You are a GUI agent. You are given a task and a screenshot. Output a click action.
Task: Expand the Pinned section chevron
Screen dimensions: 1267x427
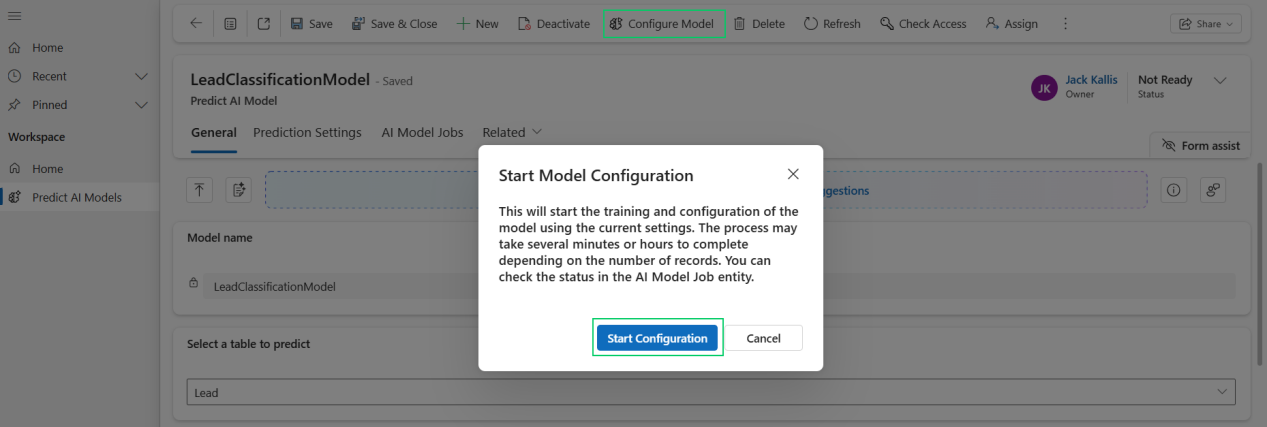(x=141, y=105)
